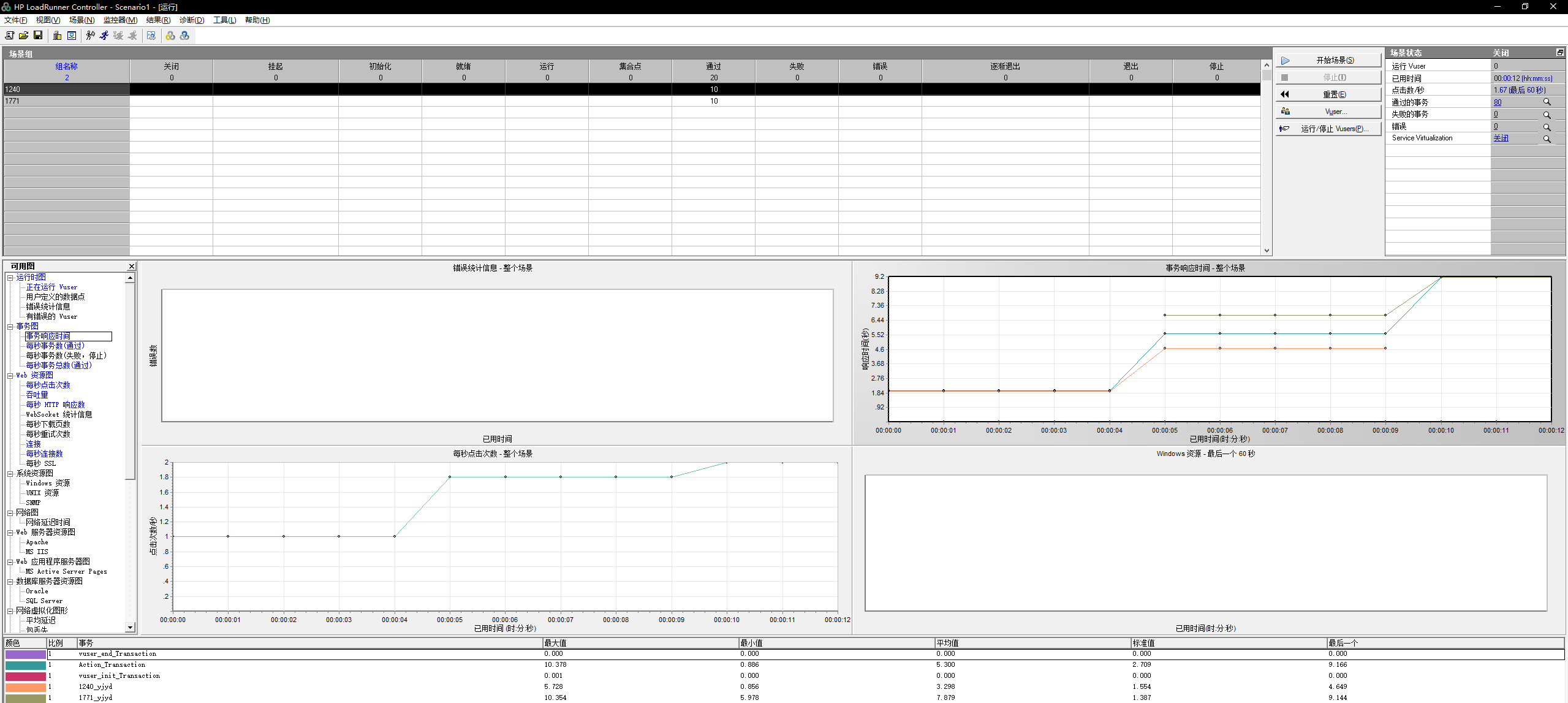Click the teal Action_Transaction color swatch

click(x=25, y=665)
